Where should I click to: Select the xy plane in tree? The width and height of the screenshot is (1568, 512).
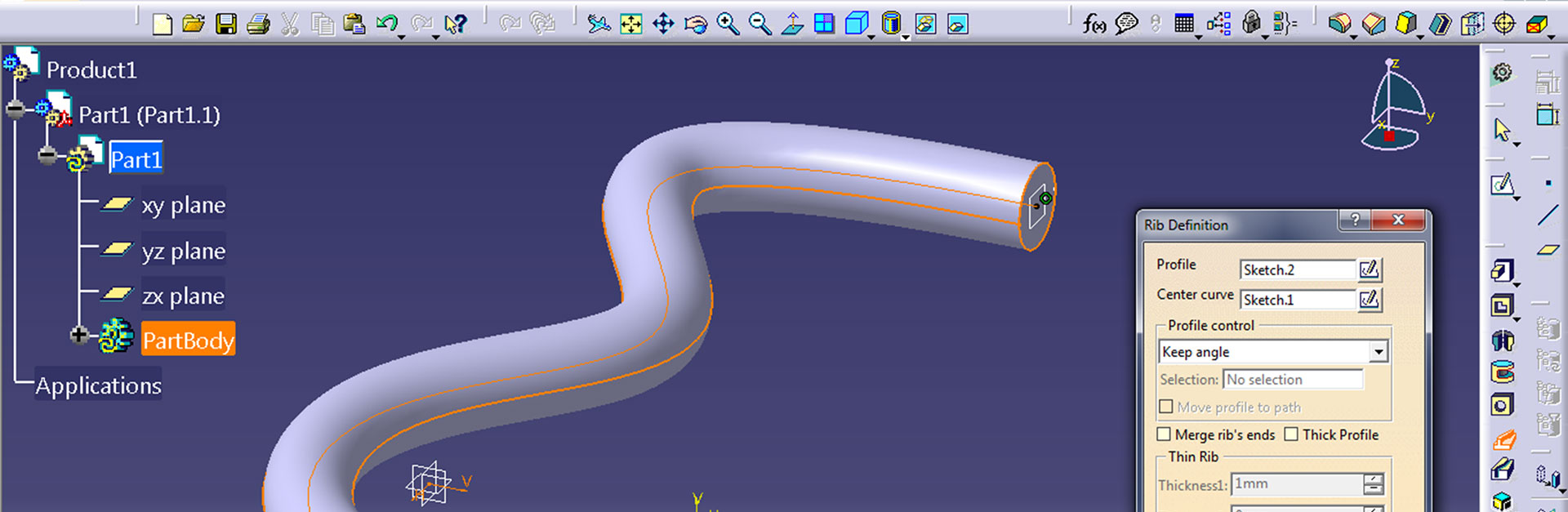183,205
